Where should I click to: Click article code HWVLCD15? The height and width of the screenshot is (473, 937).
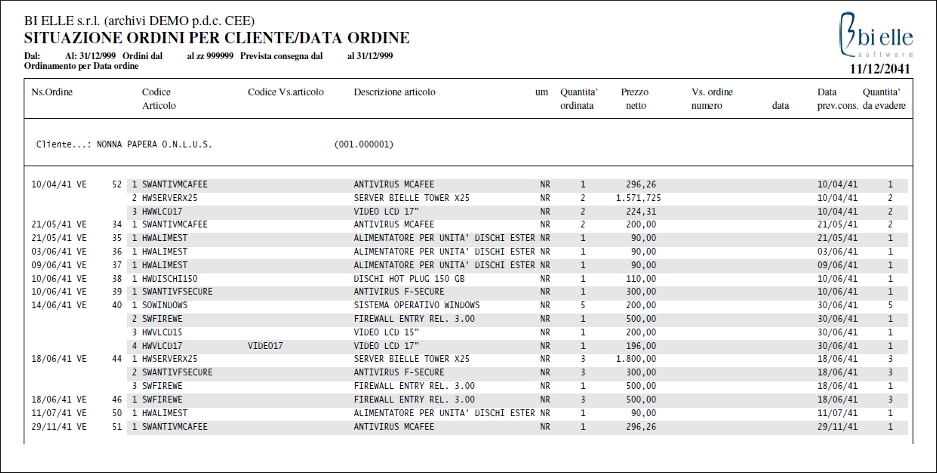[x=162, y=333]
